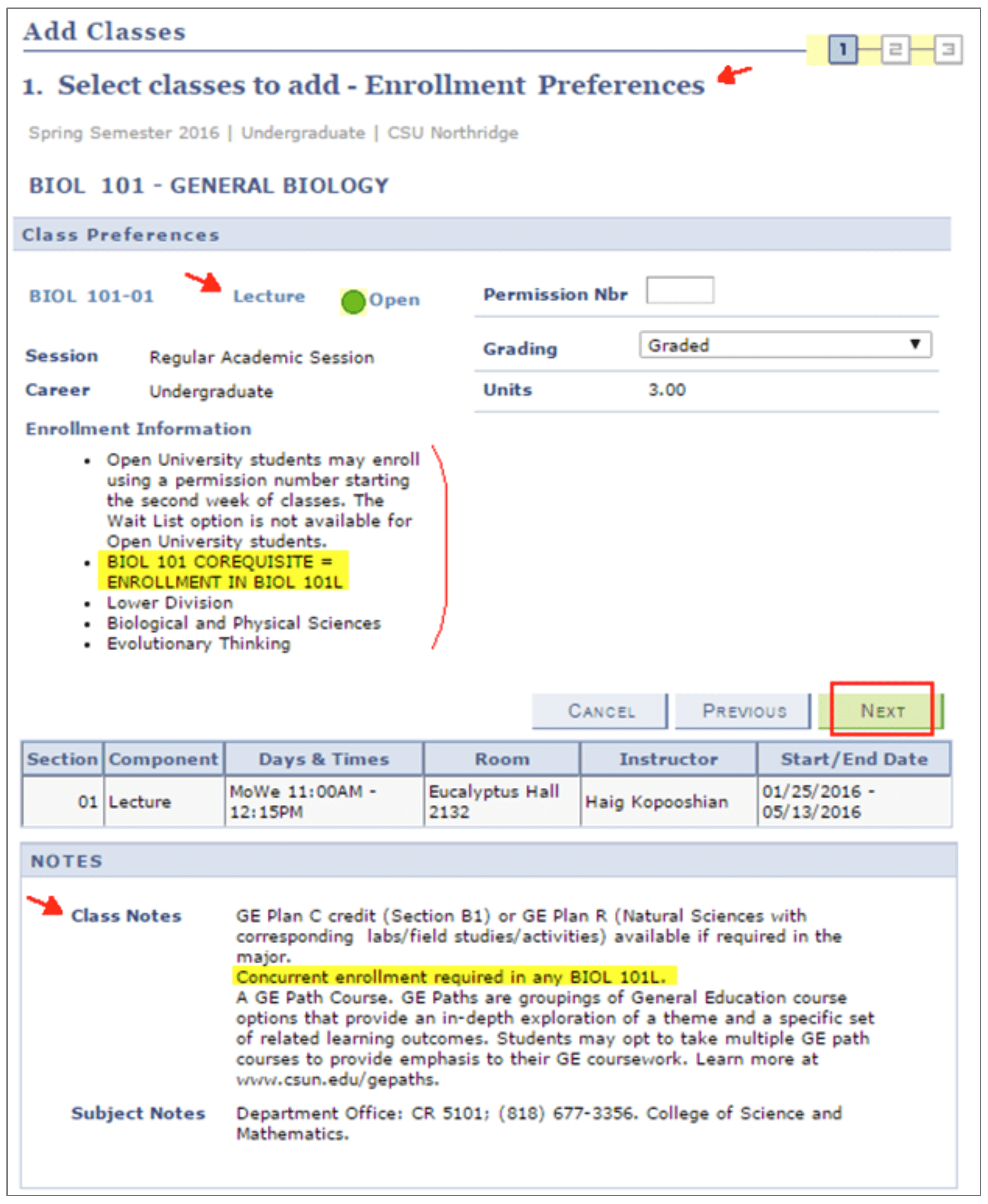This screenshot has height=1204, width=988.
Task: Click the step 2 progress indicator
Action: click(895, 49)
